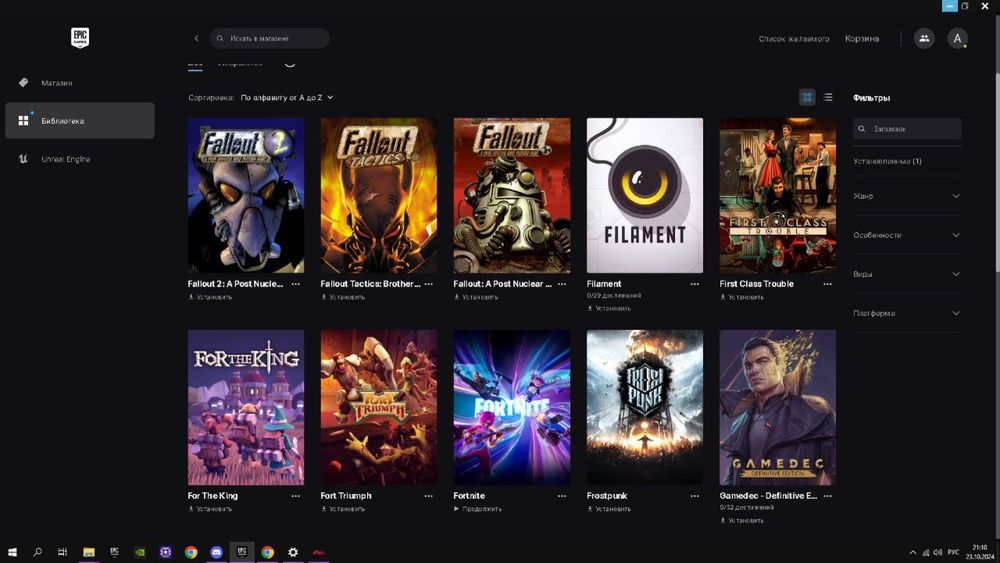The width and height of the screenshot is (1000, 563).
Task: Open Task View on taskbar
Action: pos(62,552)
